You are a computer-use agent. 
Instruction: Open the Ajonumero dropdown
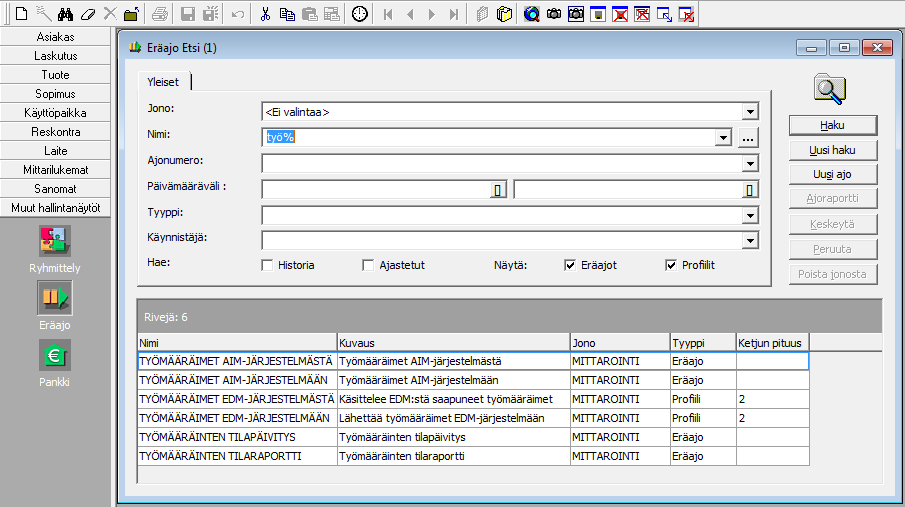pyautogui.click(x=750, y=164)
